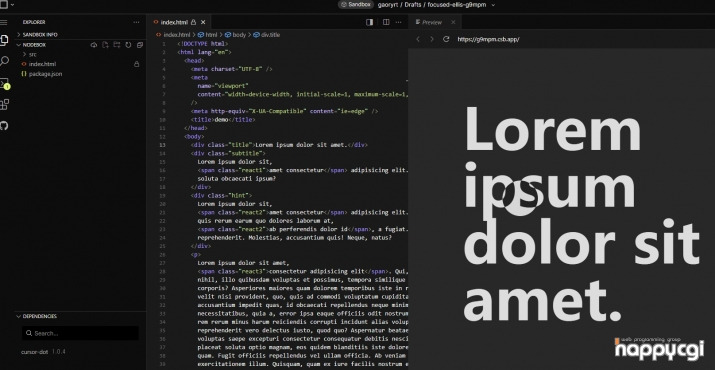The width and height of the screenshot is (715, 370).
Task: Click the focused-ellis-g9mpm sandbox name
Action: coord(456,5)
